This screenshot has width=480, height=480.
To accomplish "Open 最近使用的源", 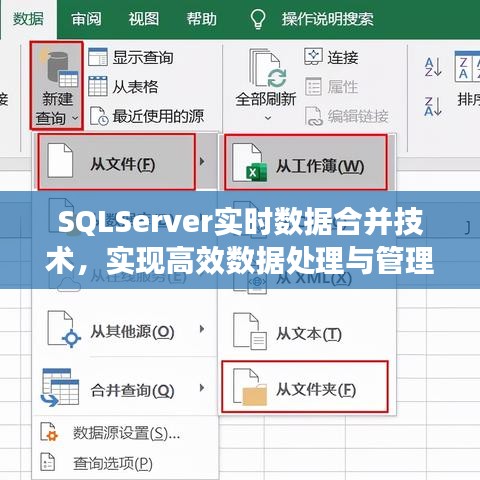I will pyautogui.click(x=158, y=116).
